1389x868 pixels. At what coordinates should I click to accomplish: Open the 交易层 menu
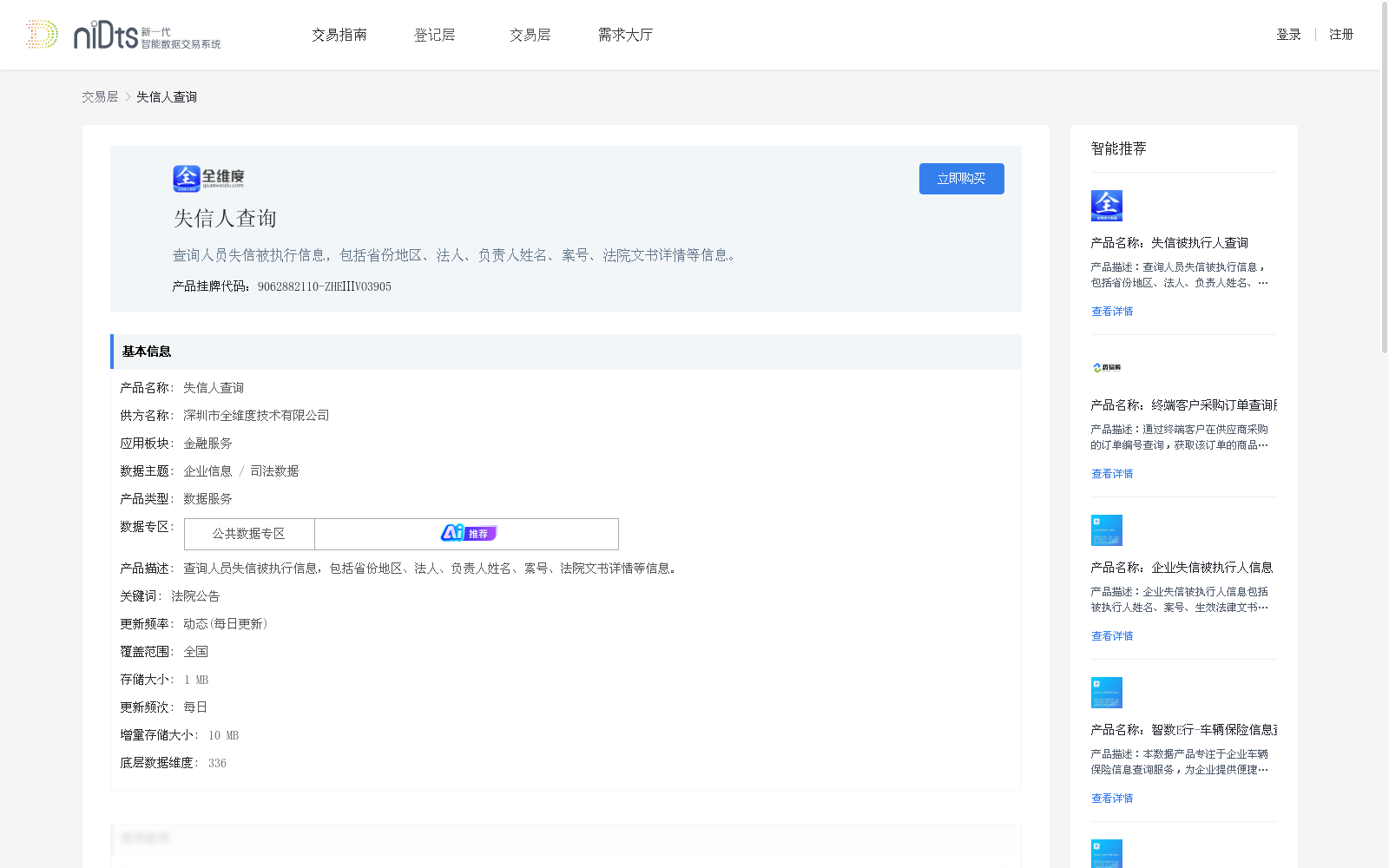click(530, 35)
